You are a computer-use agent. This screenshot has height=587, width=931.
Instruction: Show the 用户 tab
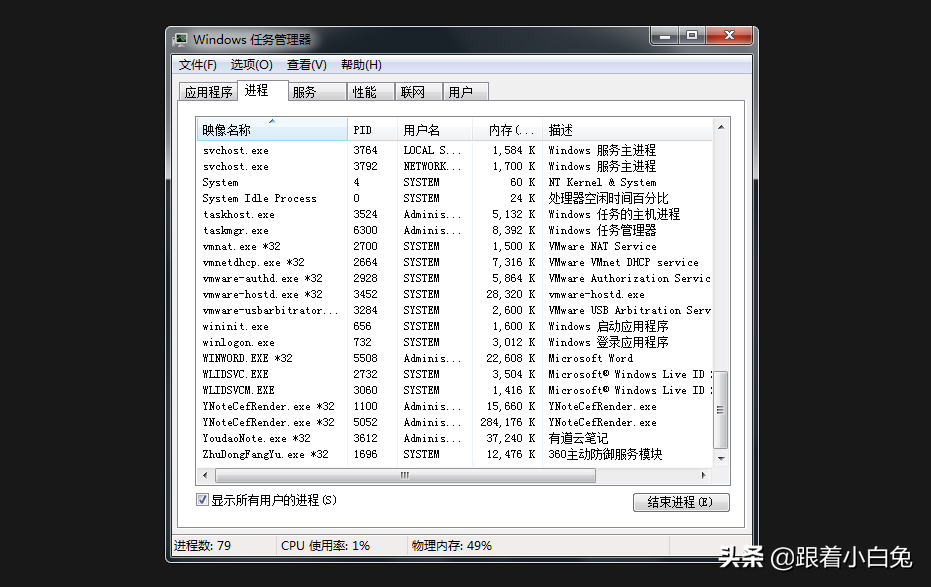[466, 92]
